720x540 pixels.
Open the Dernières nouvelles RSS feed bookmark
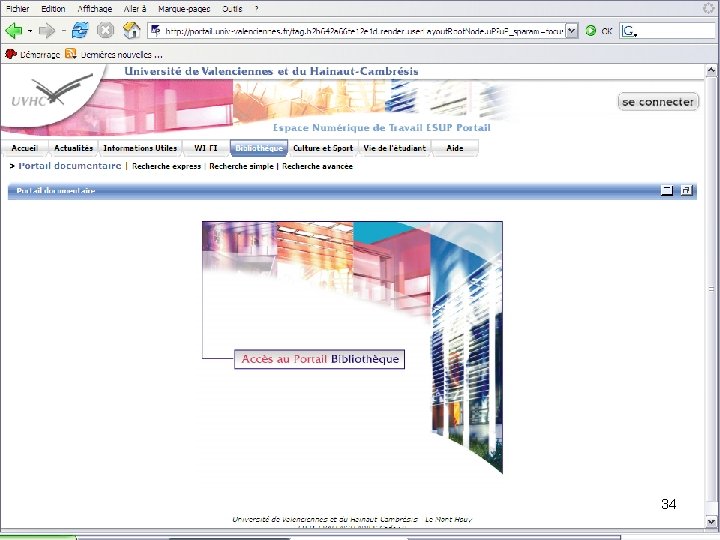tap(113, 54)
